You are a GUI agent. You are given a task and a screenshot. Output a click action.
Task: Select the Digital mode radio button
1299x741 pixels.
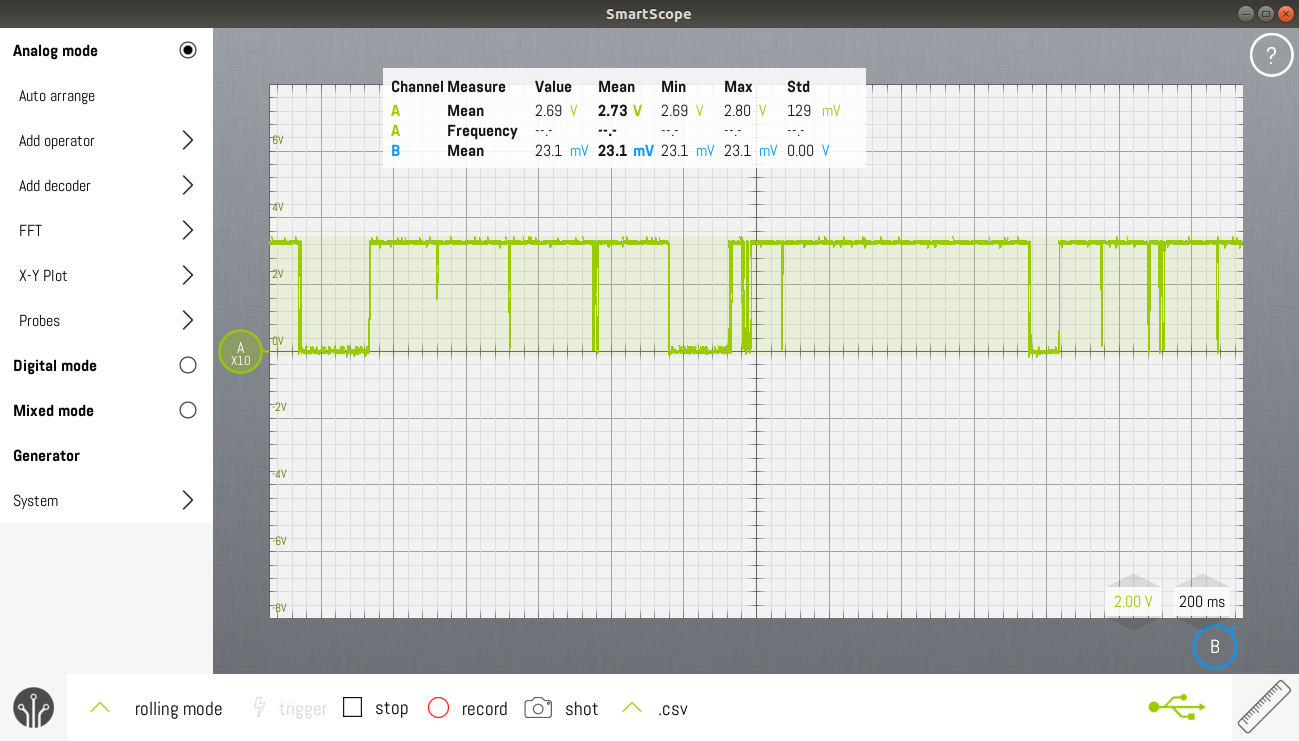coord(188,365)
